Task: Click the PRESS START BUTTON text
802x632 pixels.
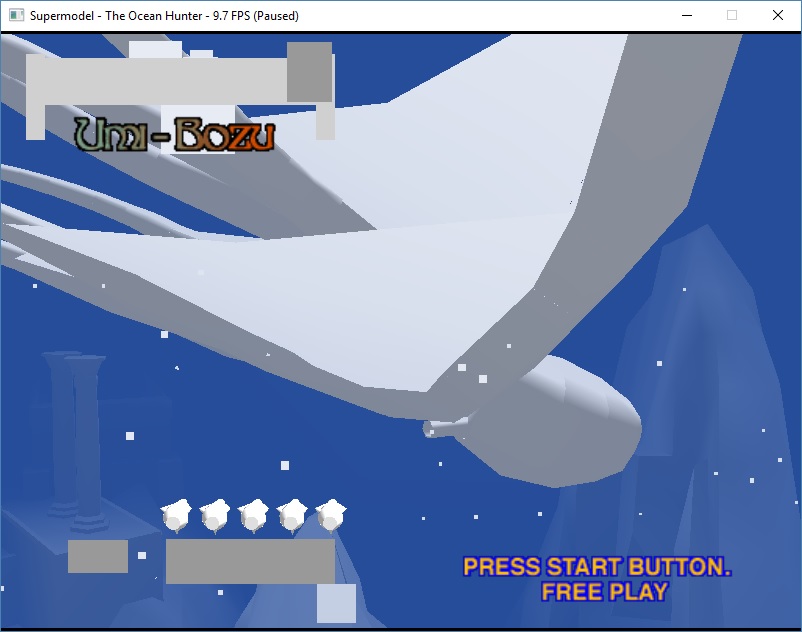Action: click(x=597, y=567)
